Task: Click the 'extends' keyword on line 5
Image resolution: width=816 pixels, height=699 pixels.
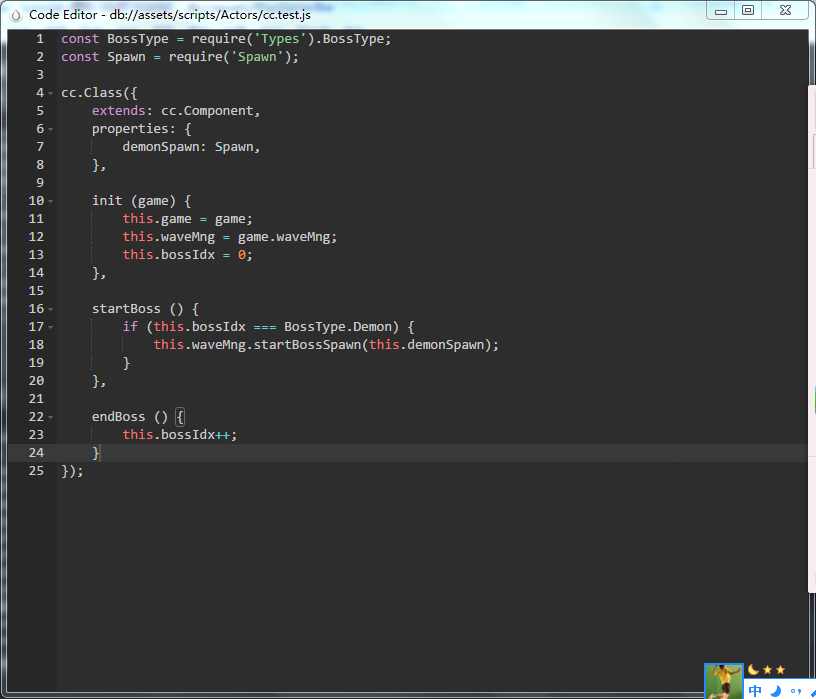Action: point(119,111)
